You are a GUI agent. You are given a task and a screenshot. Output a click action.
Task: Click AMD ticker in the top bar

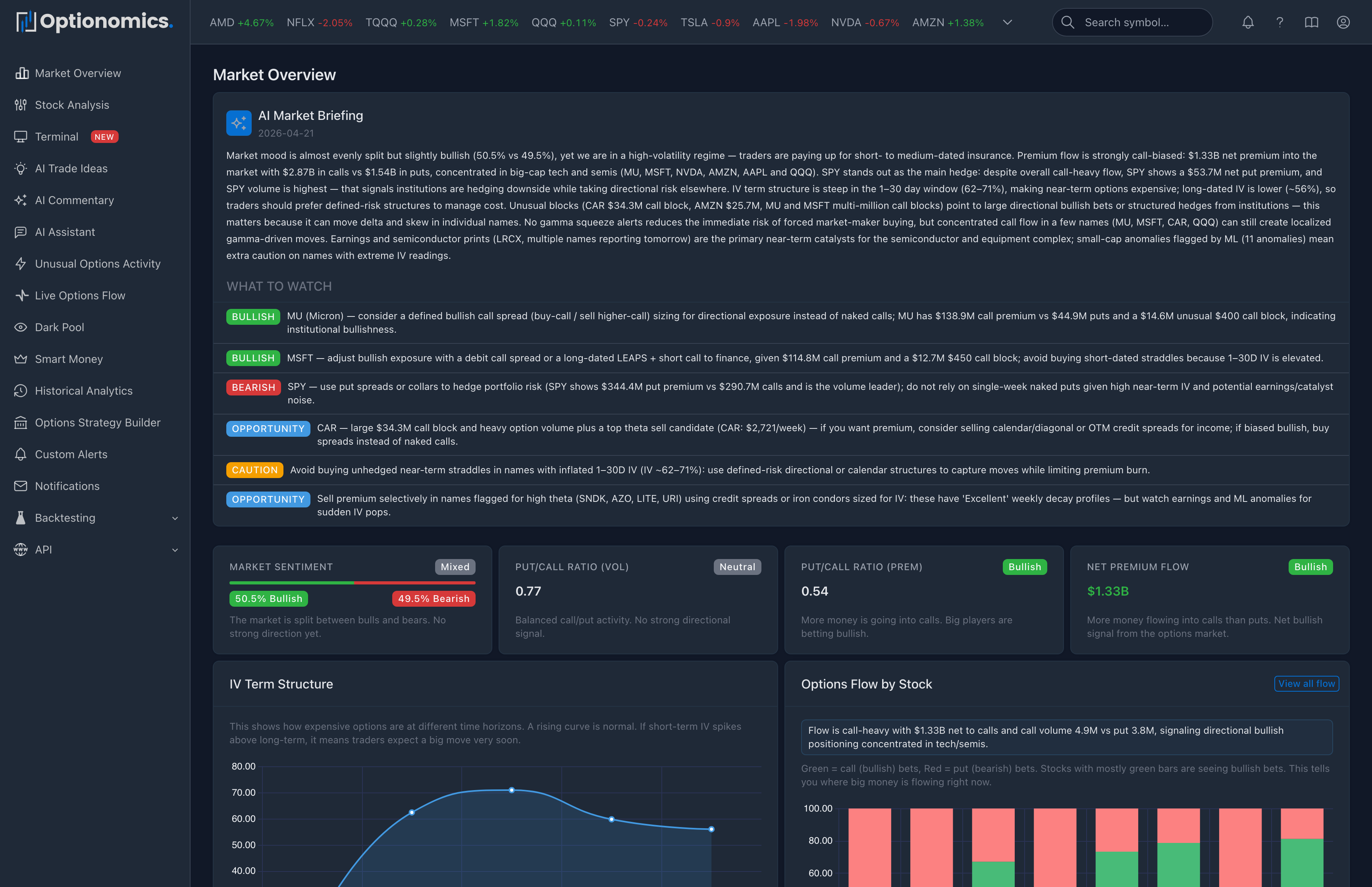tap(241, 23)
